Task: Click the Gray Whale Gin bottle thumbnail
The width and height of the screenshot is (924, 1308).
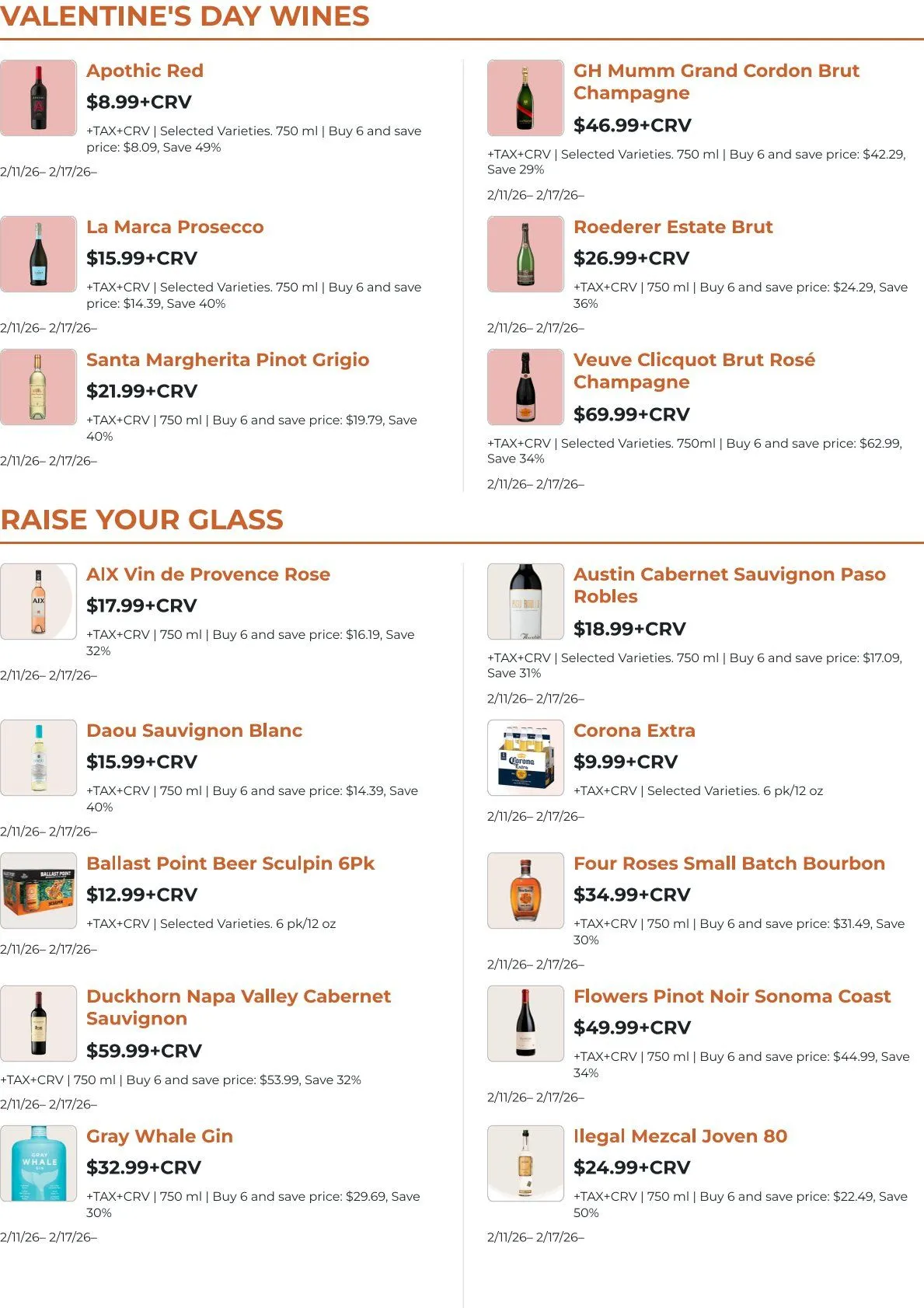Action: click(x=38, y=1163)
